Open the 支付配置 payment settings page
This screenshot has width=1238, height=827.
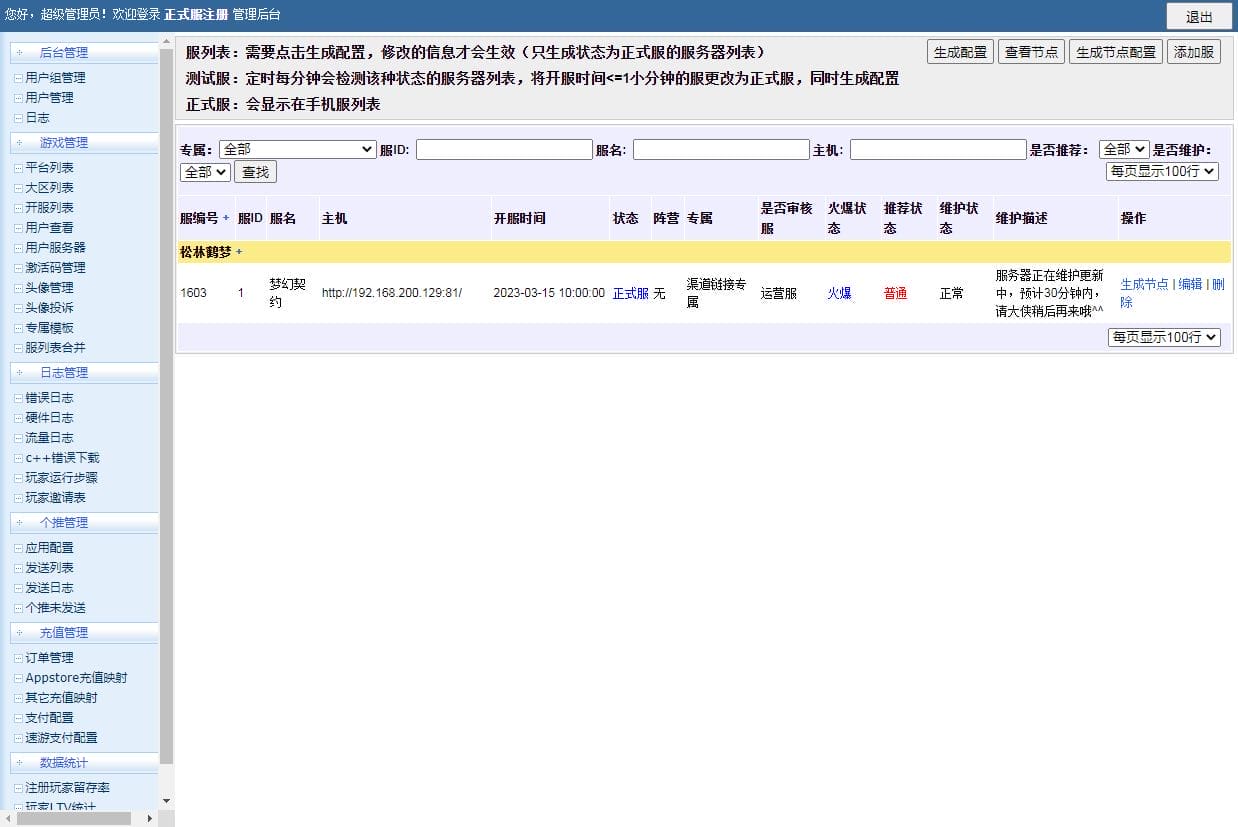(x=47, y=717)
